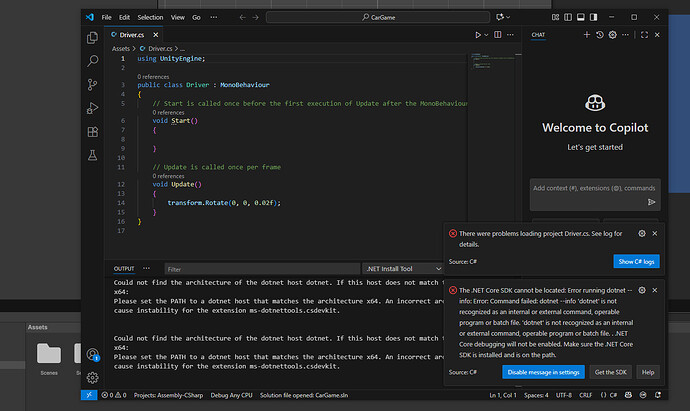
Task: Open the Source Control view
Action: point(92,86)
